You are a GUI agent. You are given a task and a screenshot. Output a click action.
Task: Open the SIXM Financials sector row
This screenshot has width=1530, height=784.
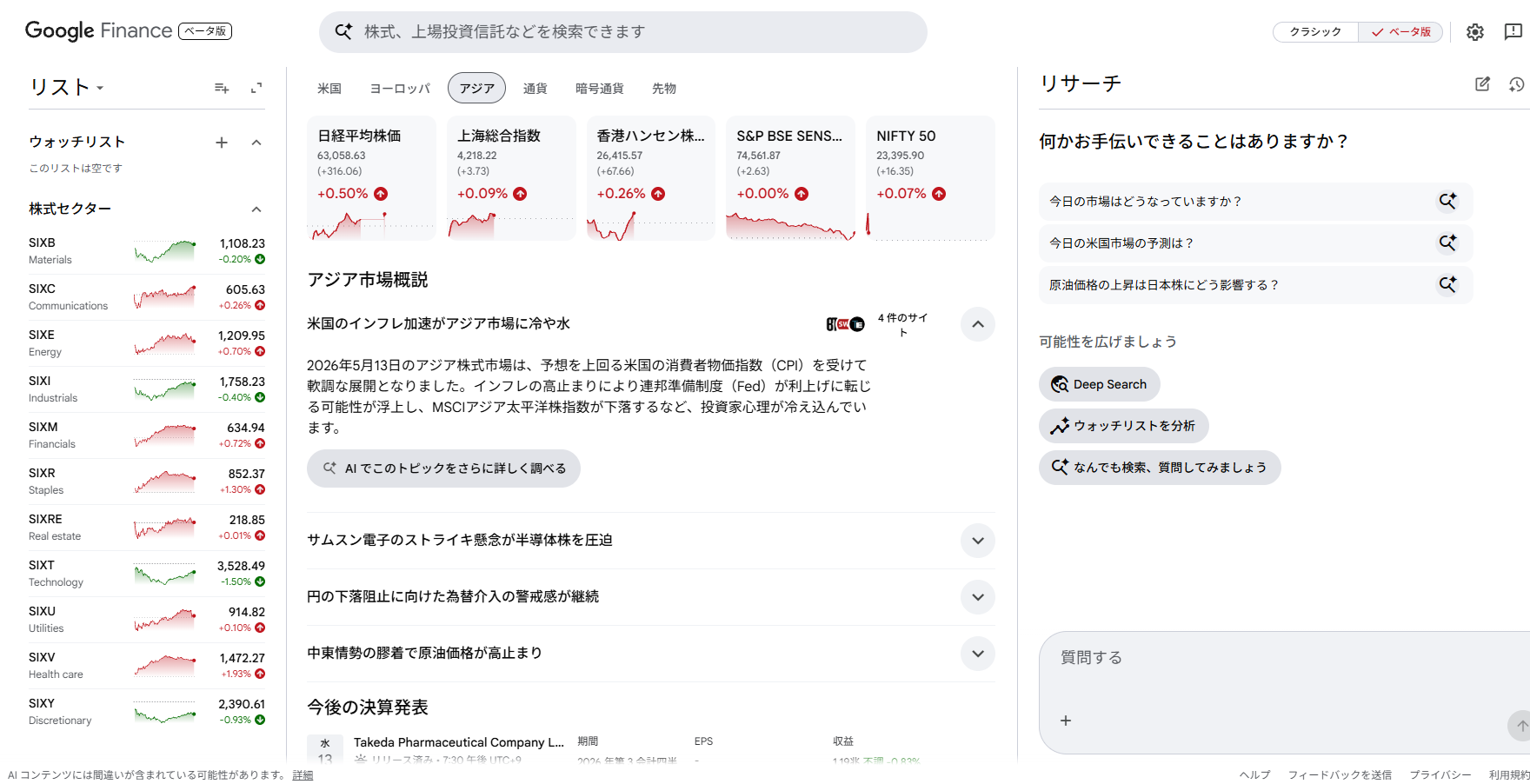click(x=147, y=435)
